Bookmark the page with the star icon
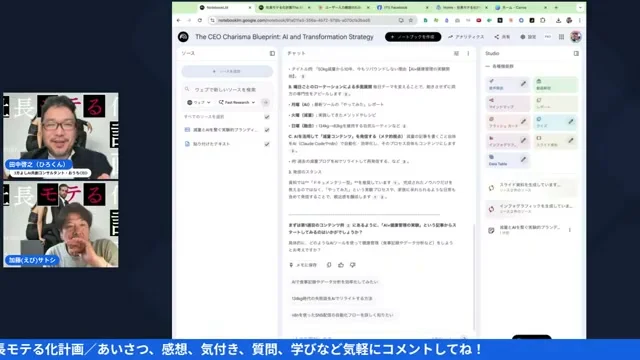Screen dimensions: 640x360 [x=411, y=20]
